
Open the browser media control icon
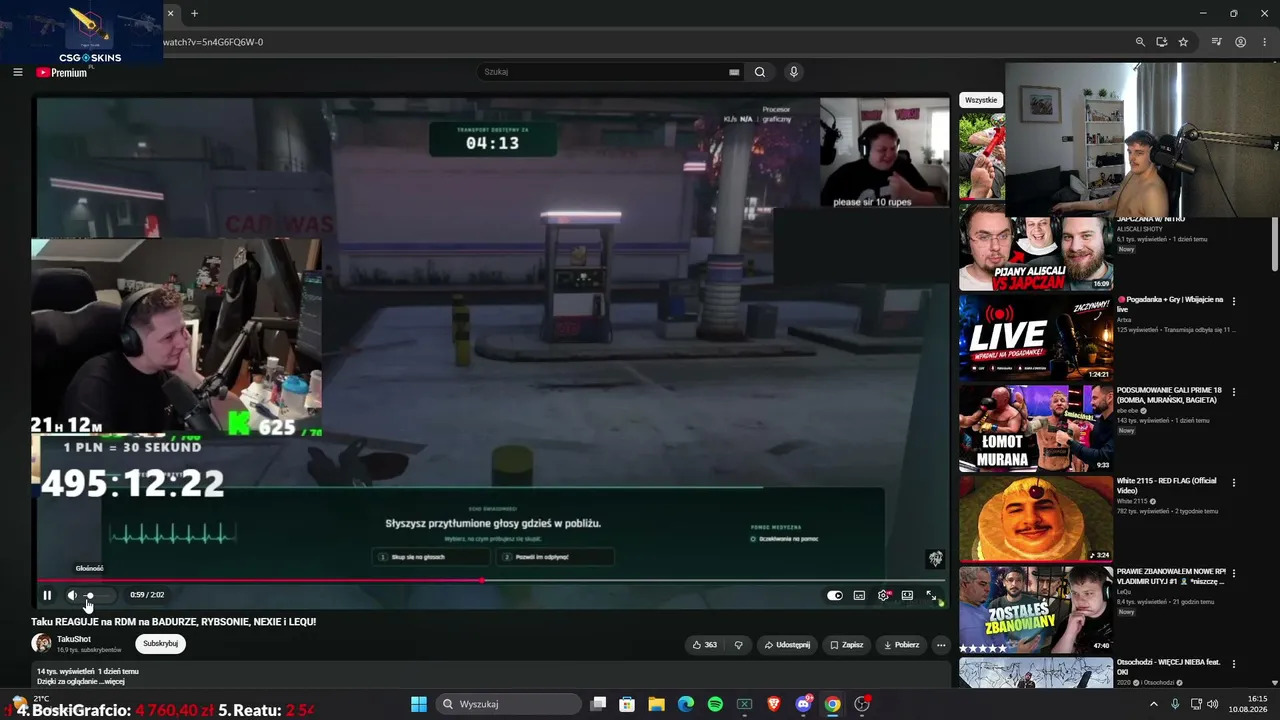[1217, 42]
